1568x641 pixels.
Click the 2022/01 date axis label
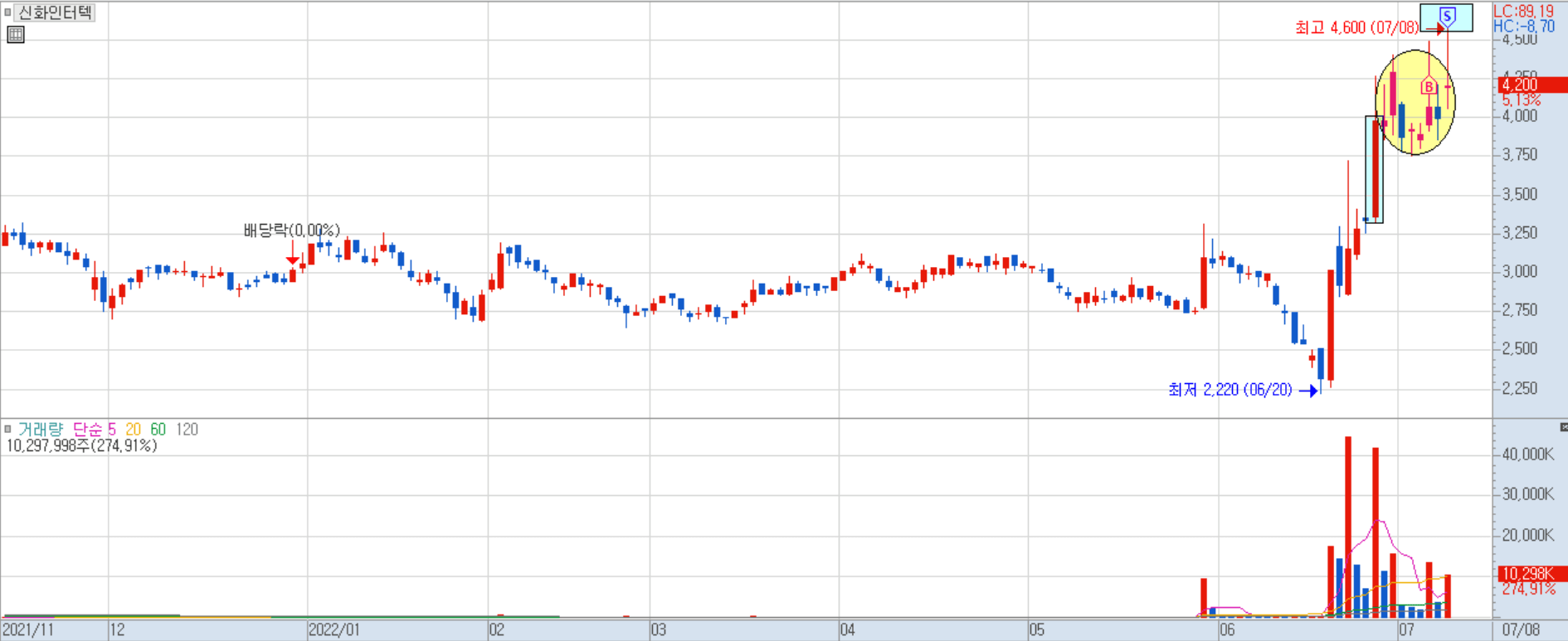point(334,630)
